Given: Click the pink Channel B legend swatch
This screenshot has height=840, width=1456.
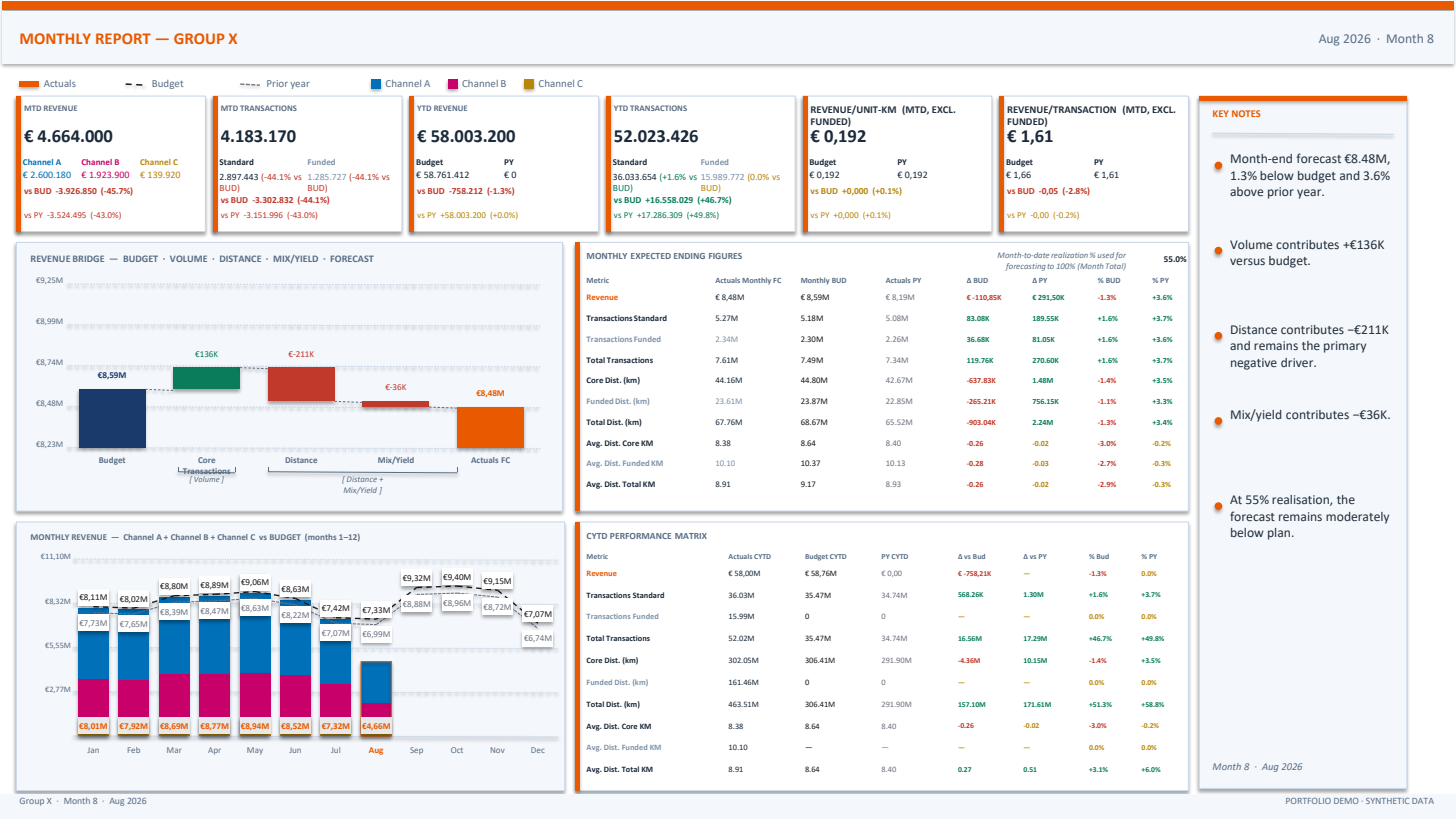Looking at the screenshot, I should pos(453,84).
